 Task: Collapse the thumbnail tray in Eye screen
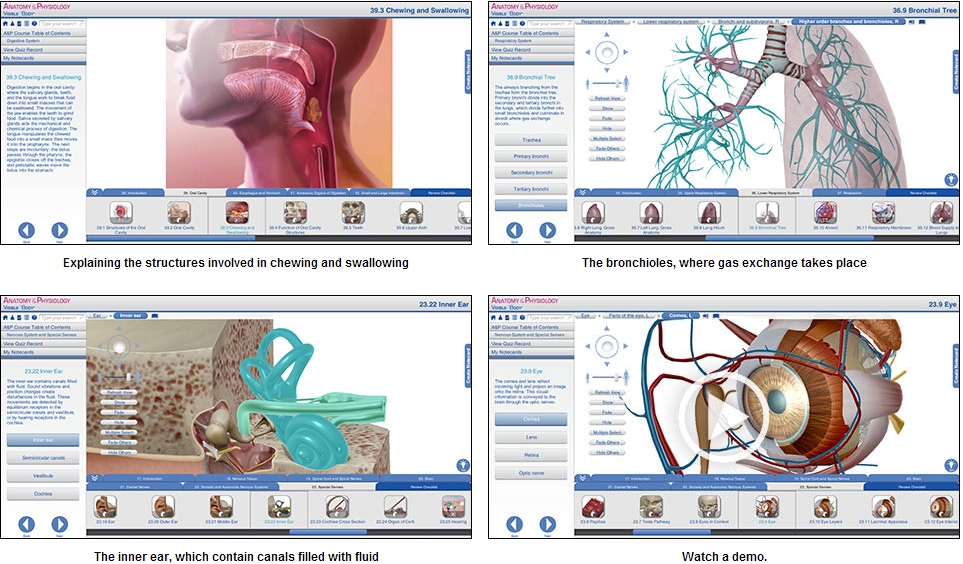point(582,478)
